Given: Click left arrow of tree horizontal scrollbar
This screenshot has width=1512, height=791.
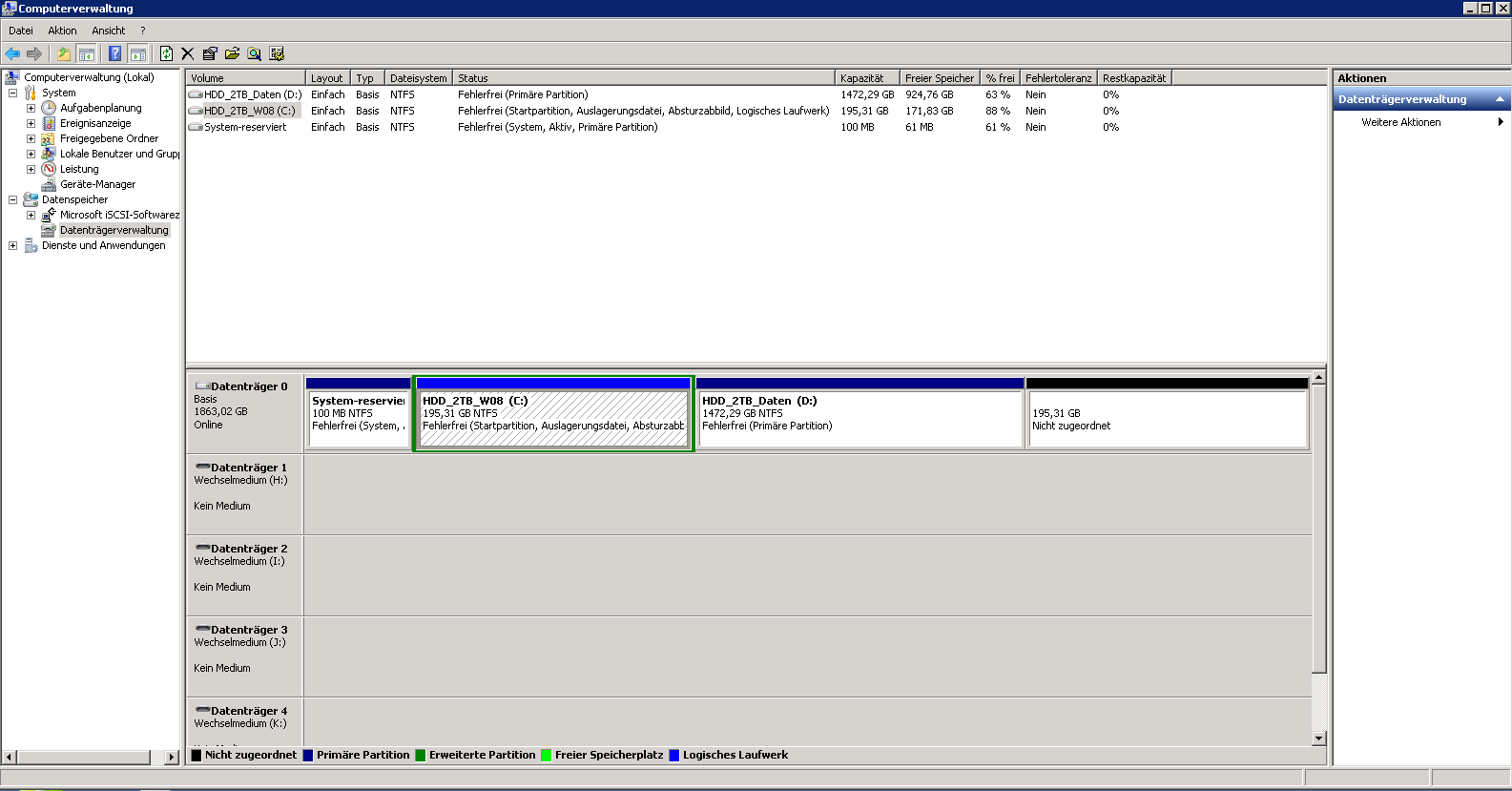Looking at the screenshot, I should coord(9,757).
